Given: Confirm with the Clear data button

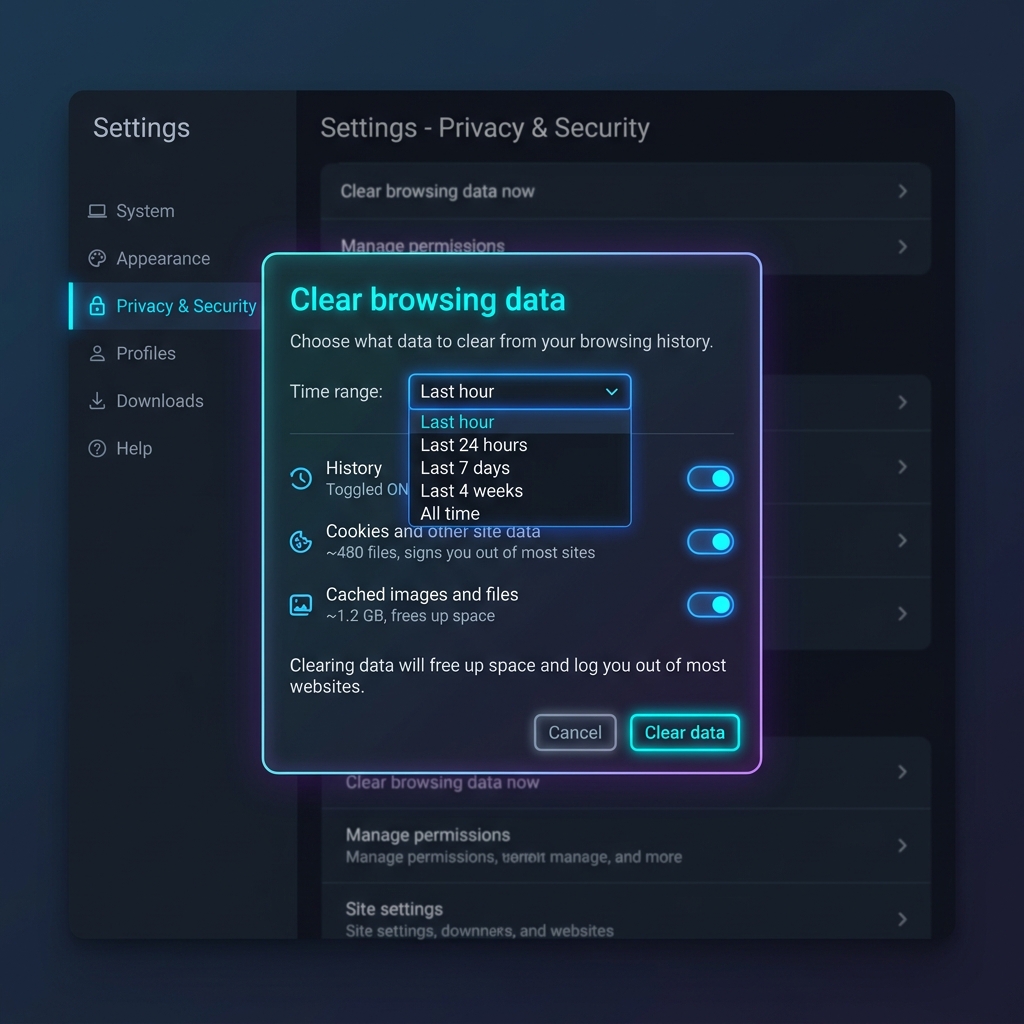Looking at the screenshot, I should click(x=684, y=733).
